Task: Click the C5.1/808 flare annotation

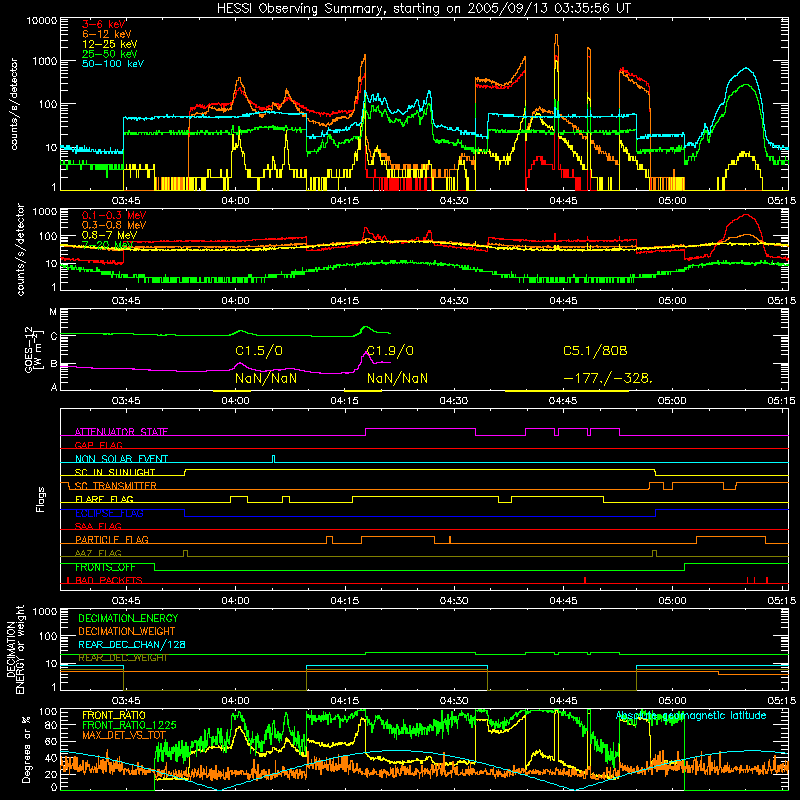Action: pos(595,351)
